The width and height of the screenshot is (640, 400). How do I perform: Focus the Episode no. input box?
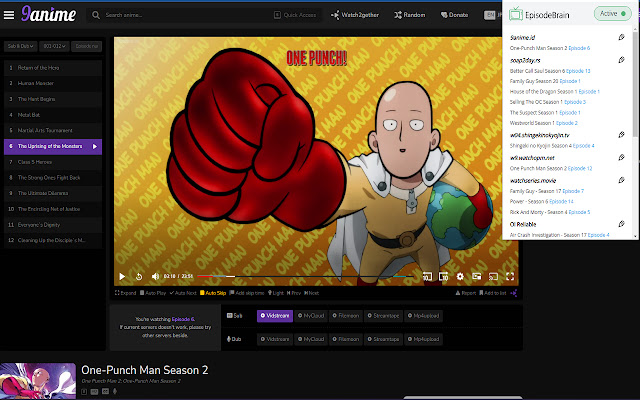[87, 46]
